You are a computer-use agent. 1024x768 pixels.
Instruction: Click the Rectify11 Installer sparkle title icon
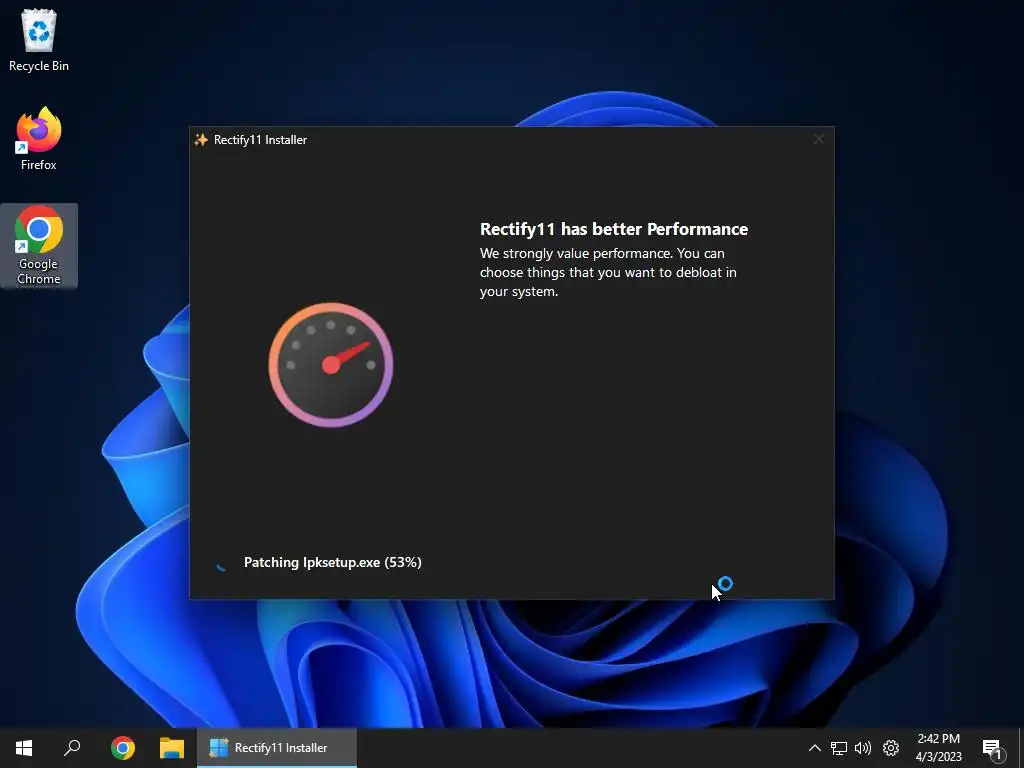click(201, 140)
